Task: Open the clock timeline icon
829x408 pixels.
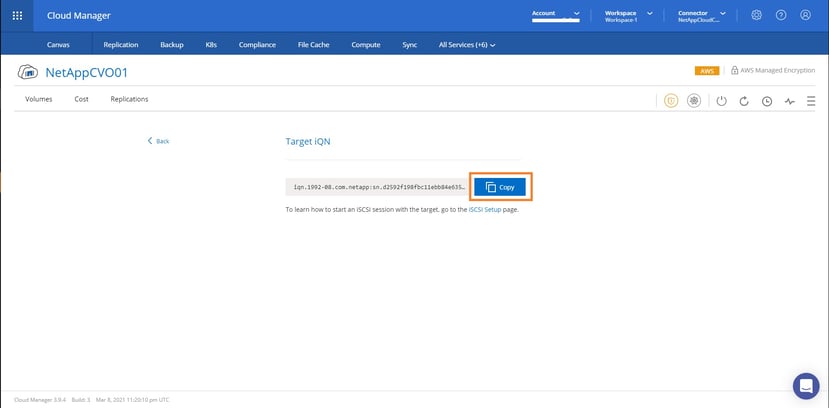Action: coord(767,101)
